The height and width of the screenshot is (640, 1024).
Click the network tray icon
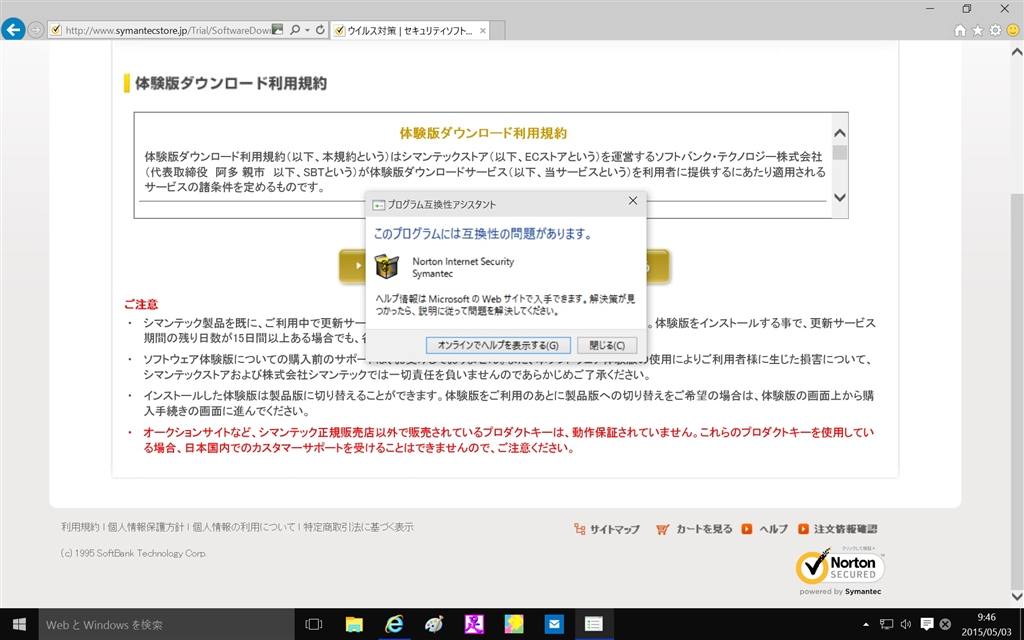pos(886,624)
